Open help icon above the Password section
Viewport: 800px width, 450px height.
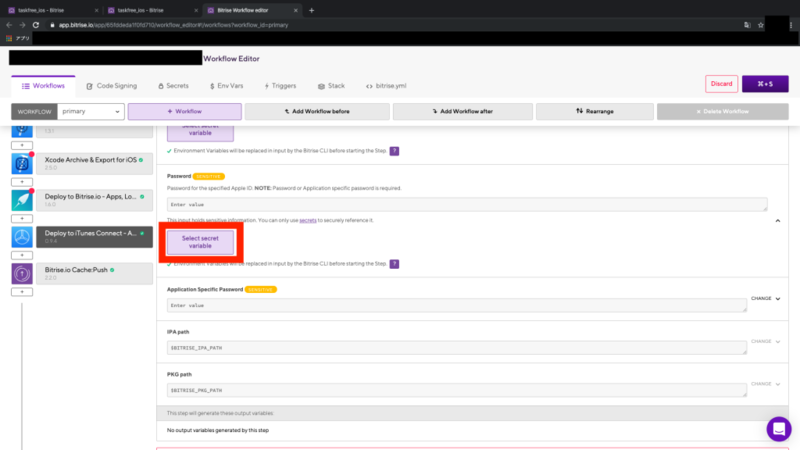(394, 151)
